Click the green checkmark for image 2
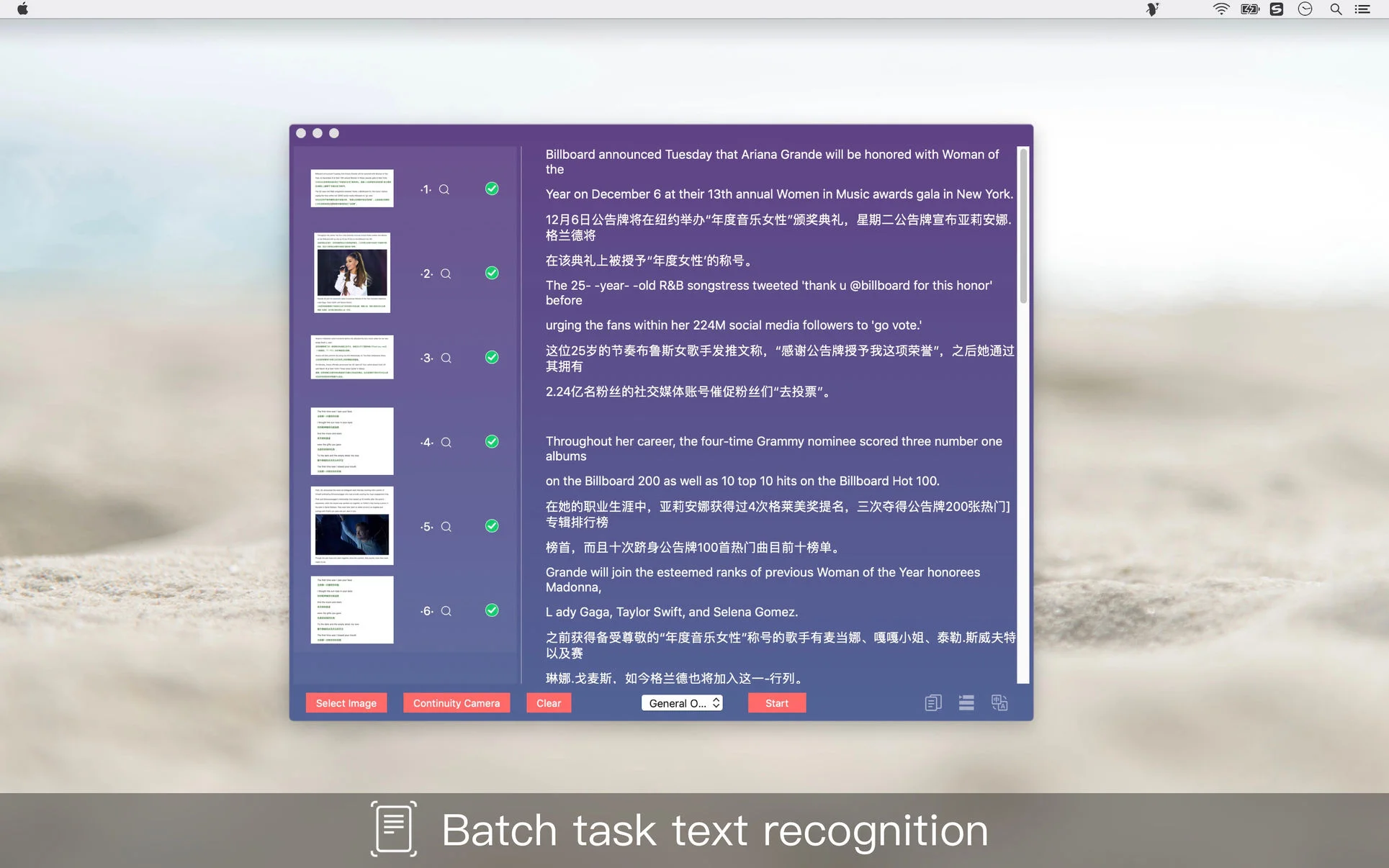The height and width of the screenshot is (868, 1389). click(492, 273)
